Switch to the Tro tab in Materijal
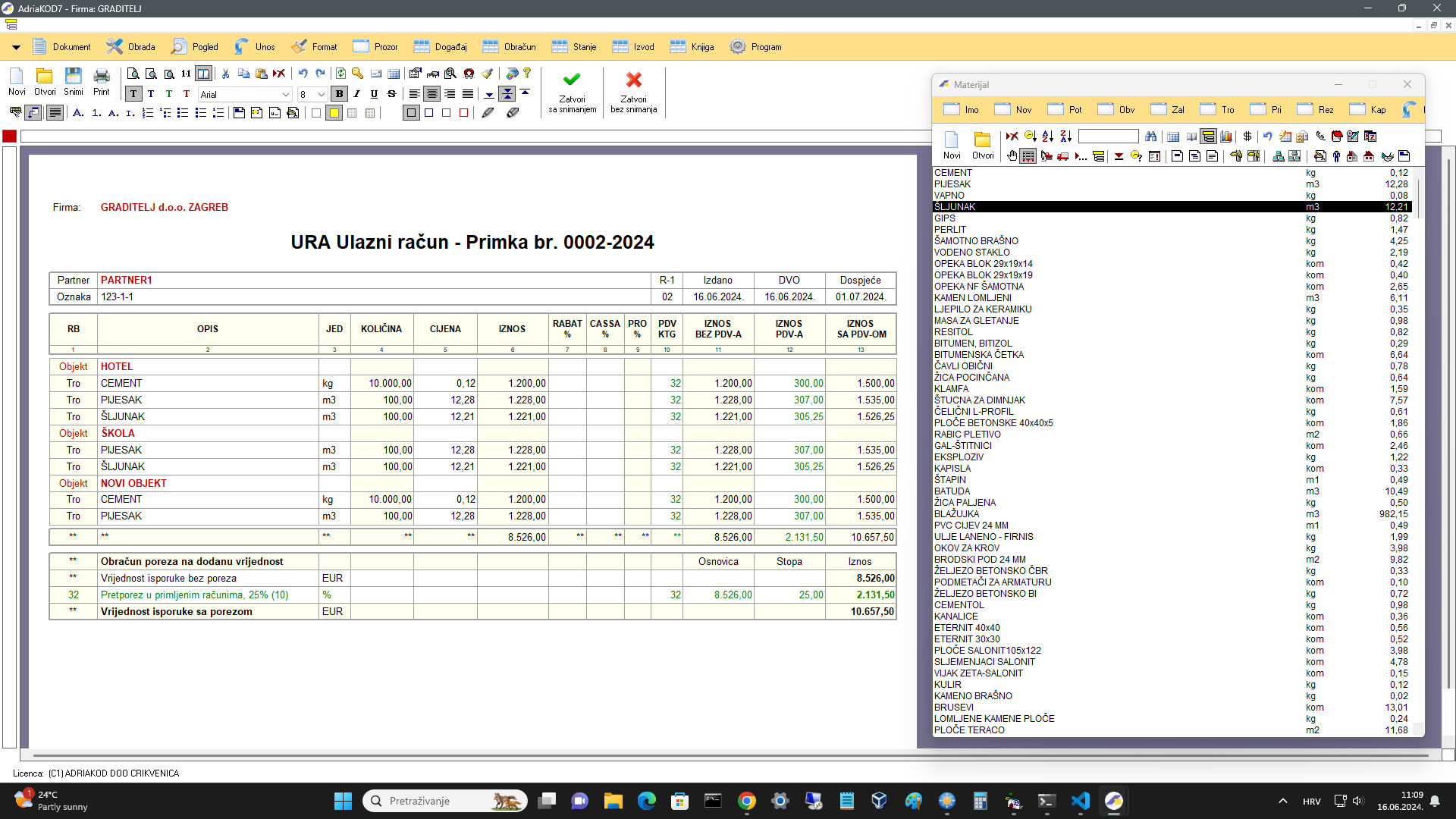 [x=1217, y=109]
